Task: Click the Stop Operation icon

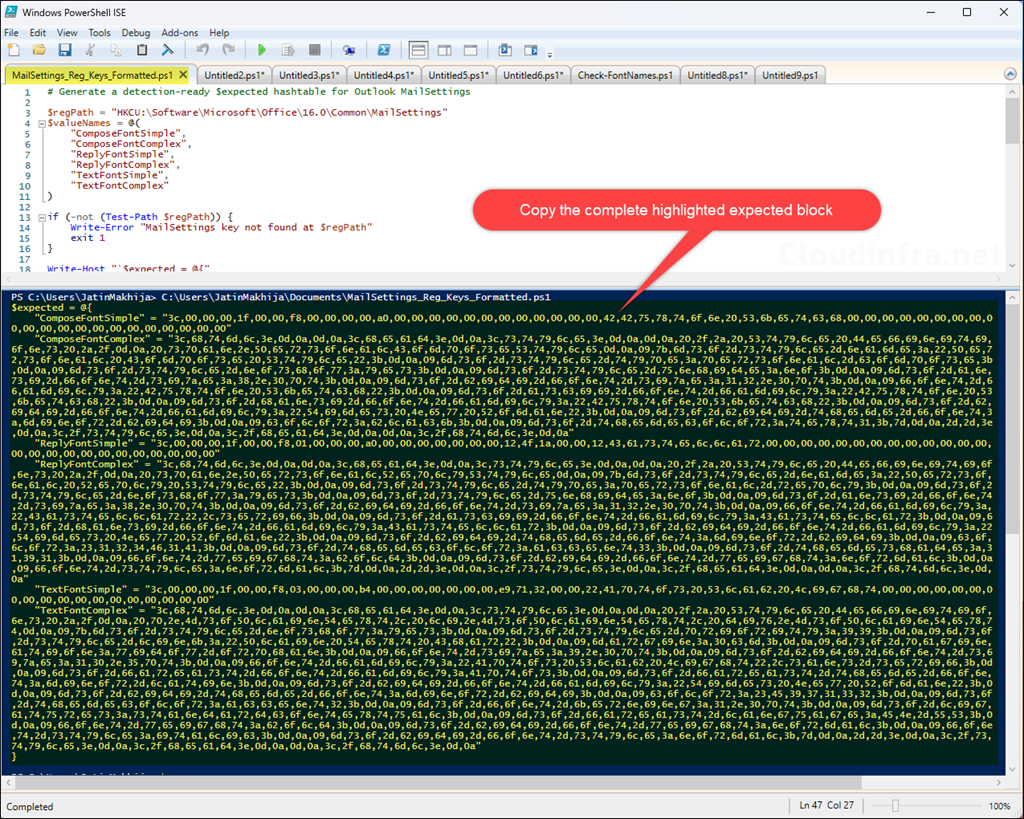Action: pyautogui.click(x=313, y=50)
